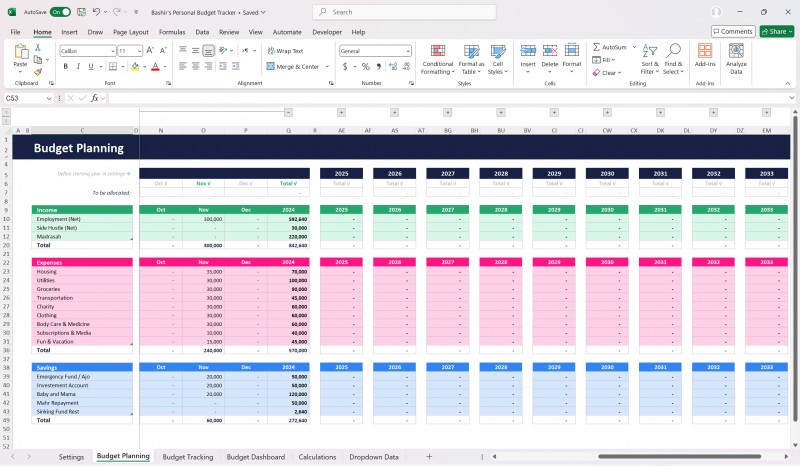Image resolution: width=800 pixels, height=466 pixels.
Task: Click the green Share button
Action: click(777, 31)
